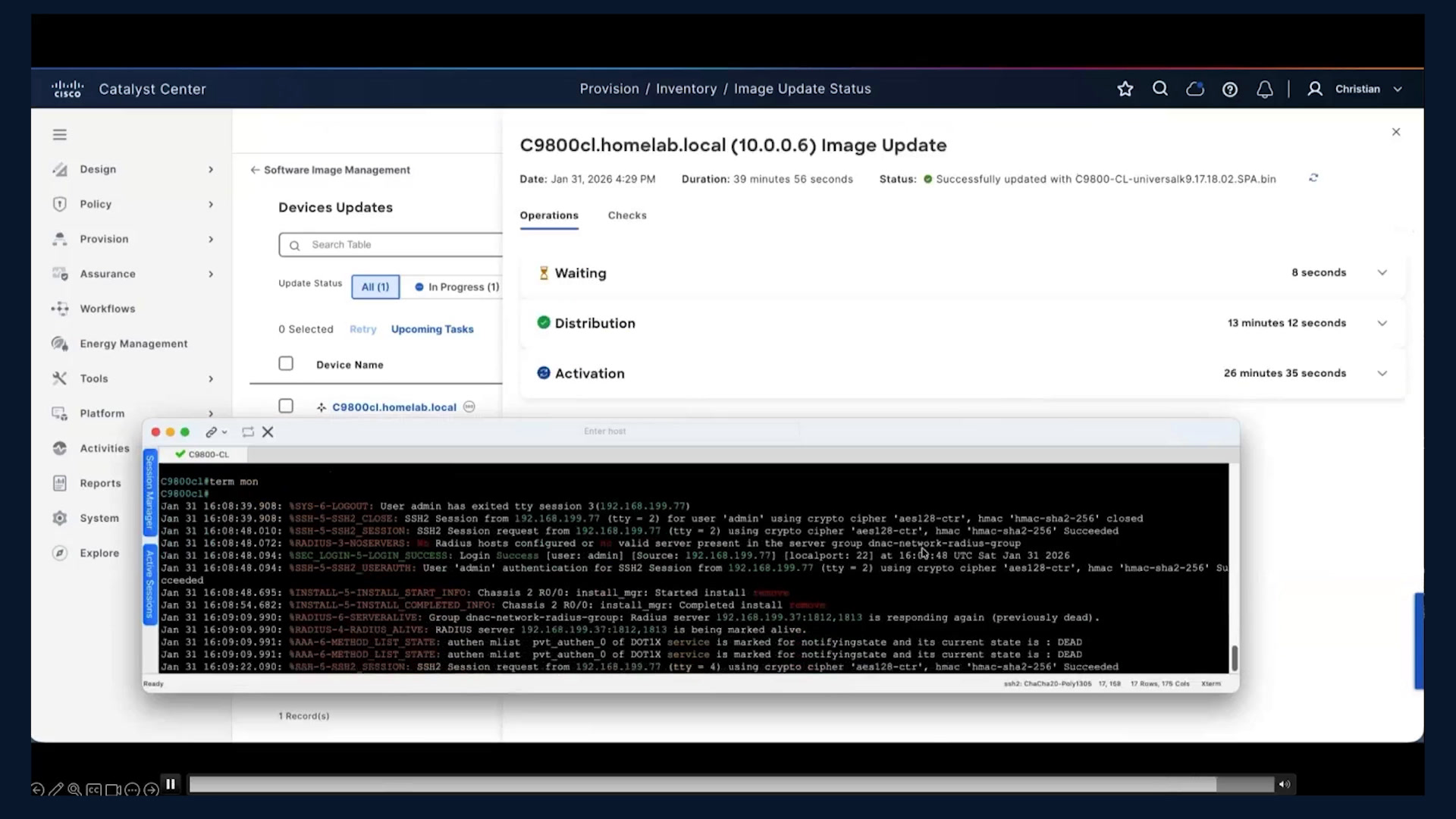
Task: Click the volume speaker icon
Action: 1285,784
